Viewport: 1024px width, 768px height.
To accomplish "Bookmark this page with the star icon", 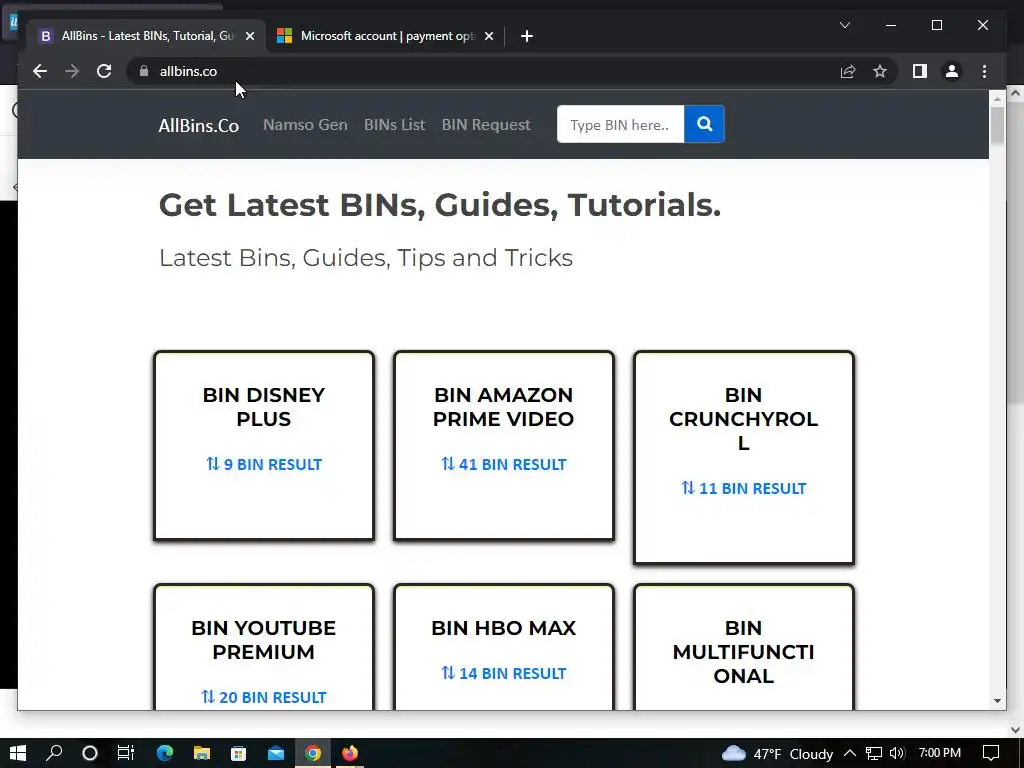I will [x=880, y=71].
